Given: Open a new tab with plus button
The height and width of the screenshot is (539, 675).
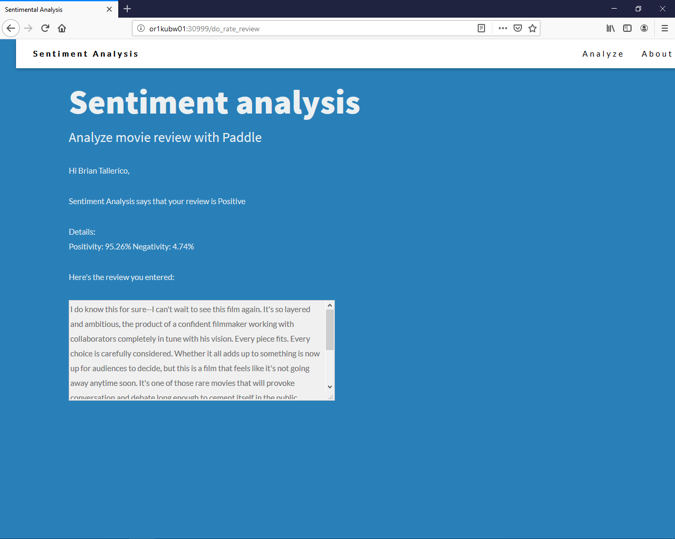Looking at the screenshot, I should tap(127, 9).
